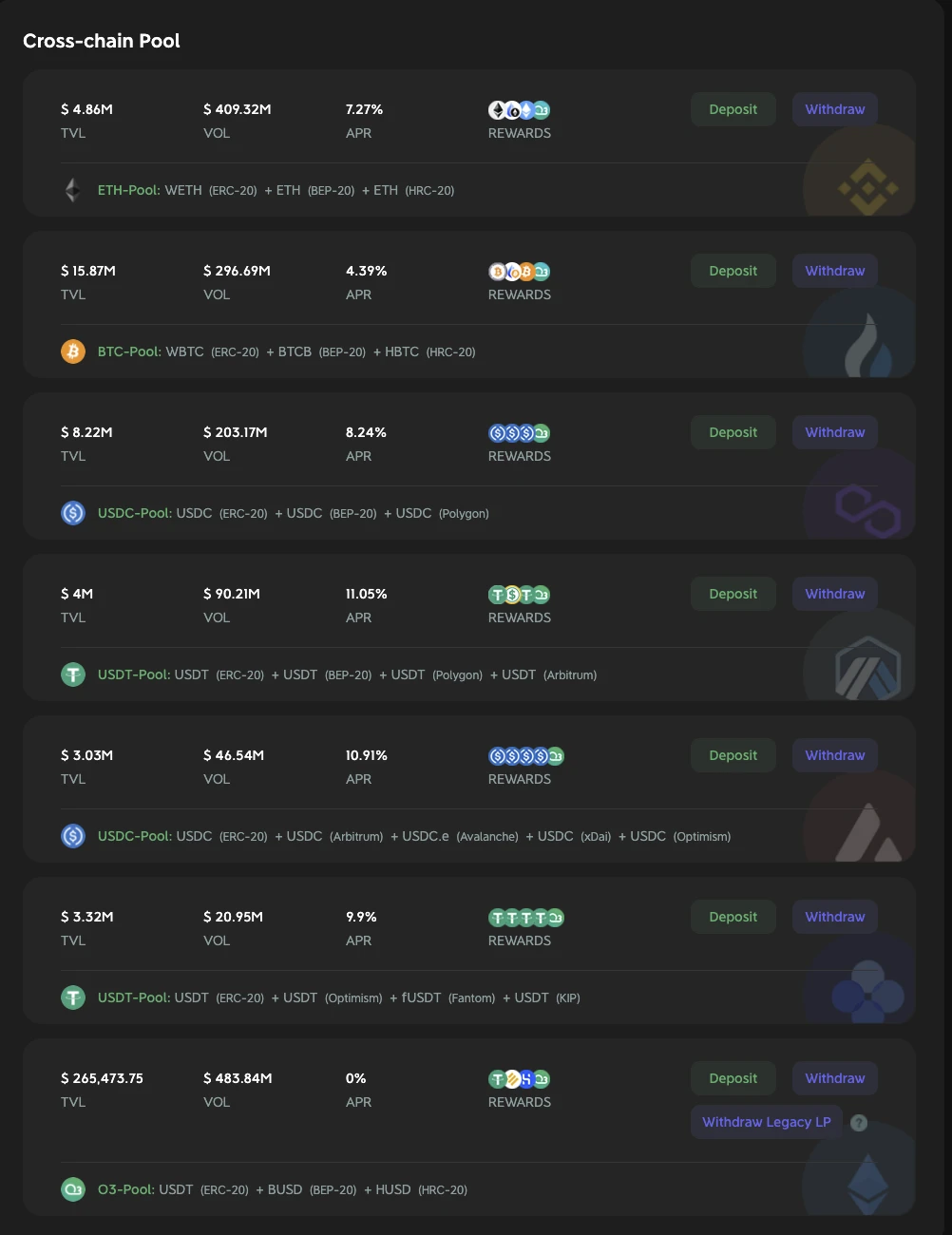Image resolution: width=952 pixels, height=1235 pixels.
Task: Deposit into the USDC (Polygon) pool
Action: [733, 432]
